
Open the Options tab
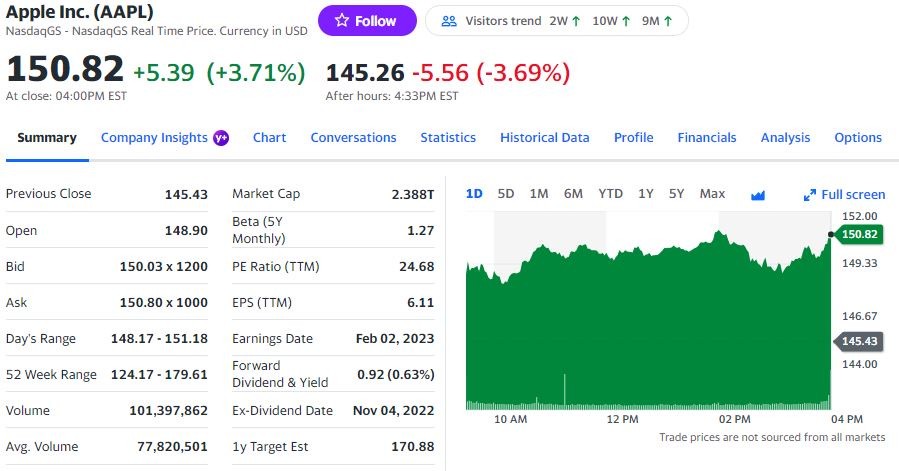tap(858, 138)
